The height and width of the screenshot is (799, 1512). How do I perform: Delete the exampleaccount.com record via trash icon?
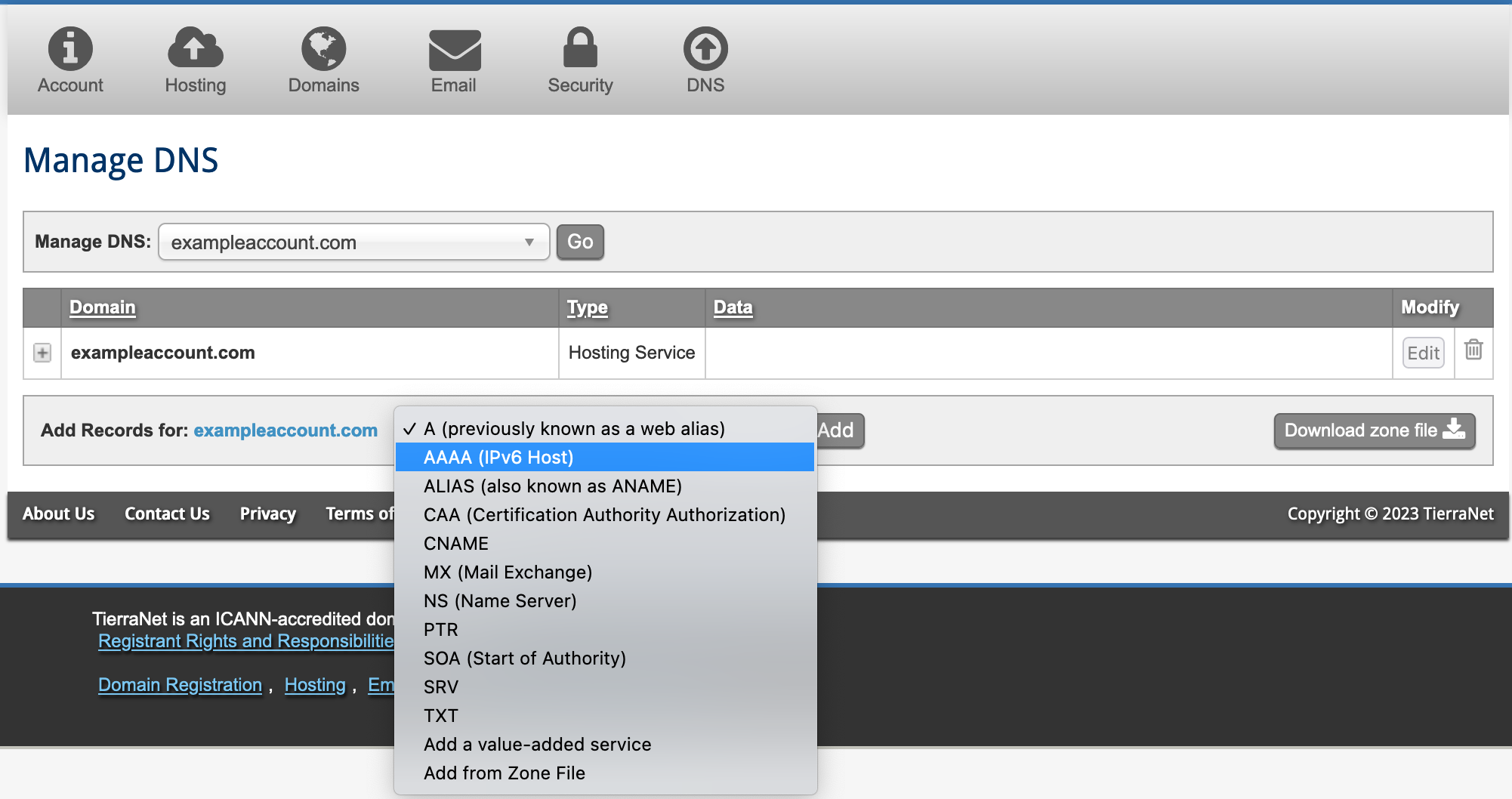point(1473,352)
